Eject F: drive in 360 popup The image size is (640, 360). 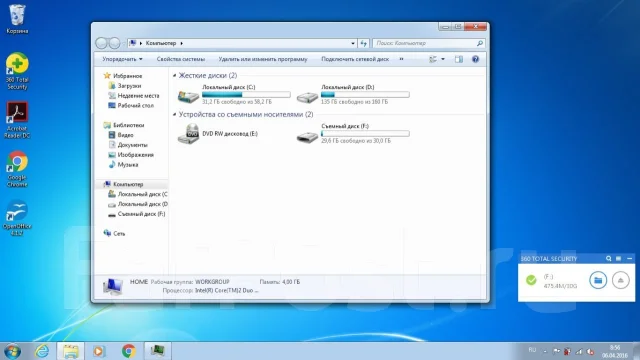pyautogui.click(x=620, y=280)
